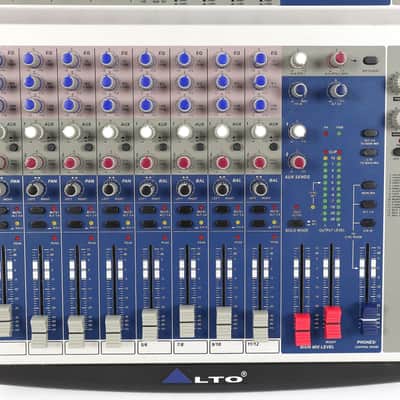The image size is (400, 400).
Task: Adjust the BAL knob on channel 11/12
Action: tap(259, 189)
